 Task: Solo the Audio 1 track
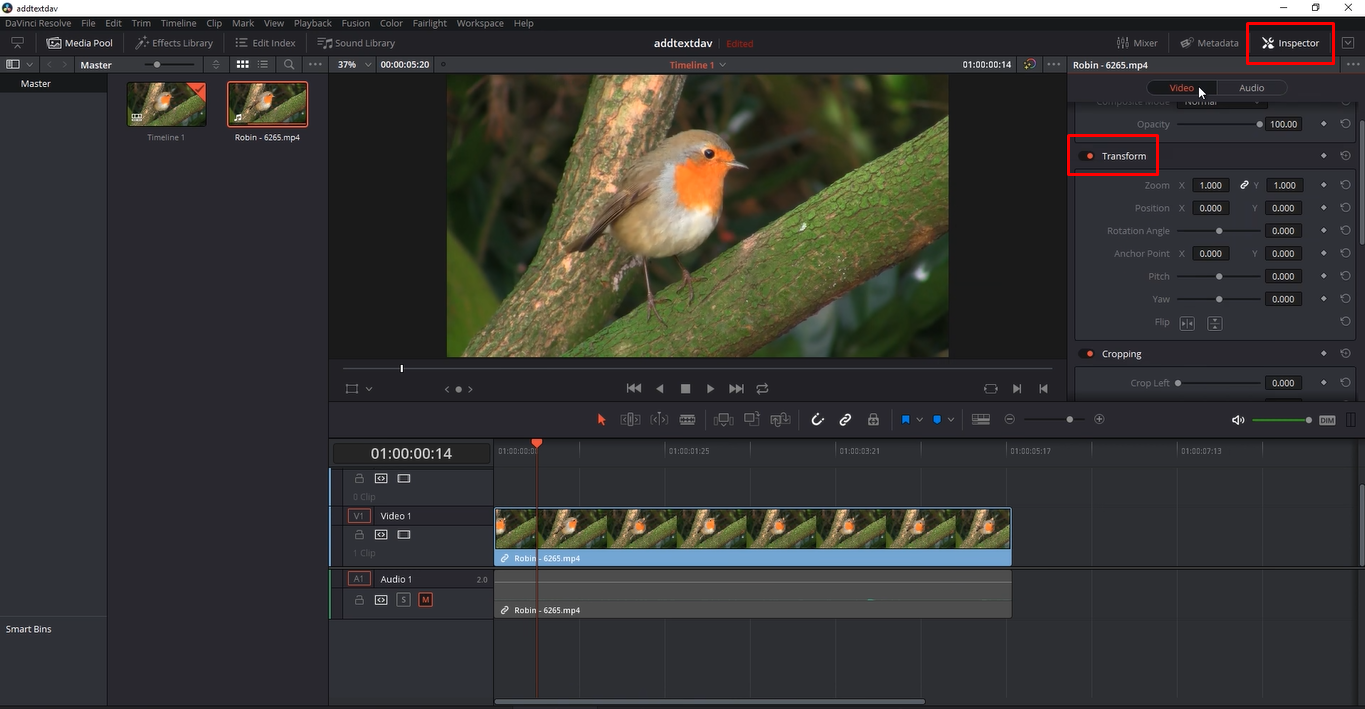click(403, 599)
